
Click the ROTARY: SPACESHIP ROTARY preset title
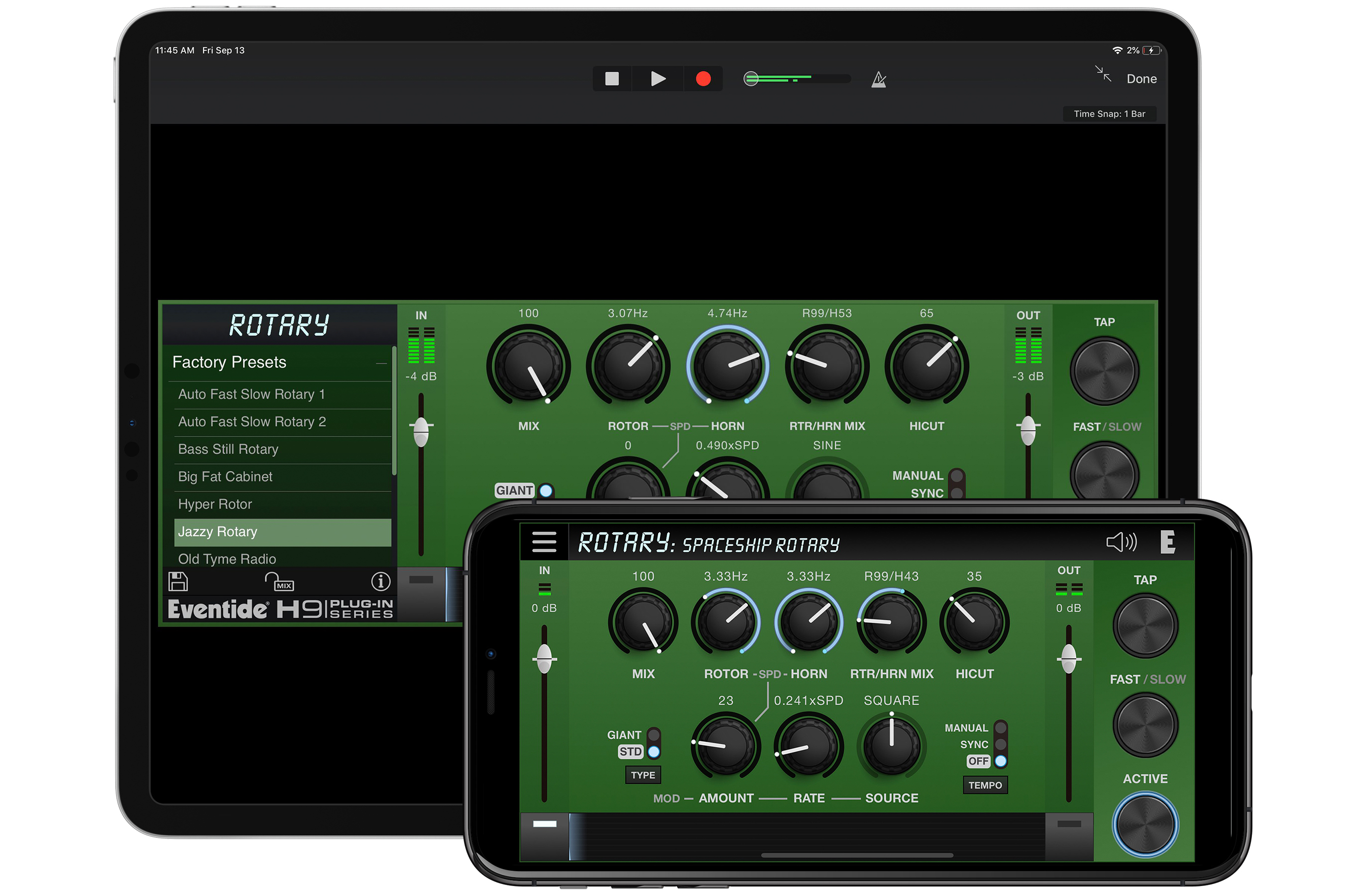click(x=708, y=543)
